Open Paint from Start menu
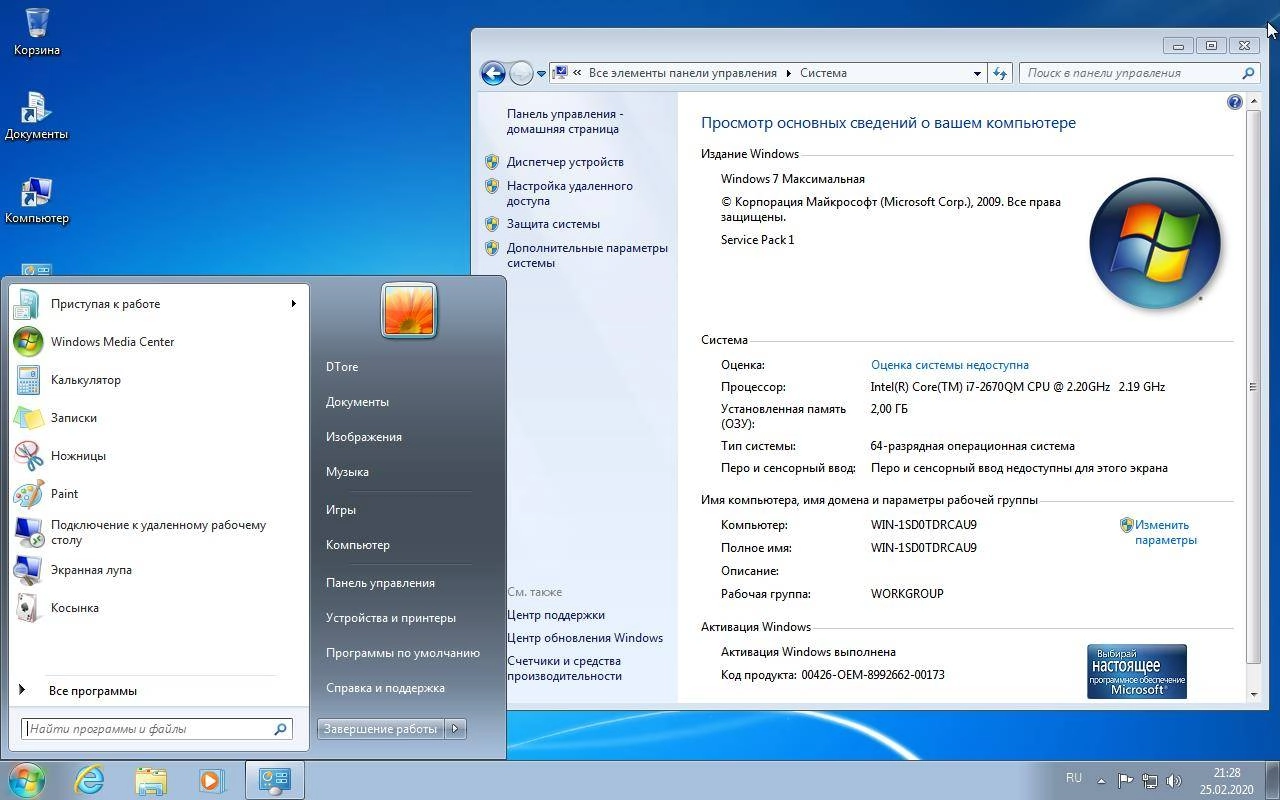This screenshot has width=1280, height=800. 159,494
